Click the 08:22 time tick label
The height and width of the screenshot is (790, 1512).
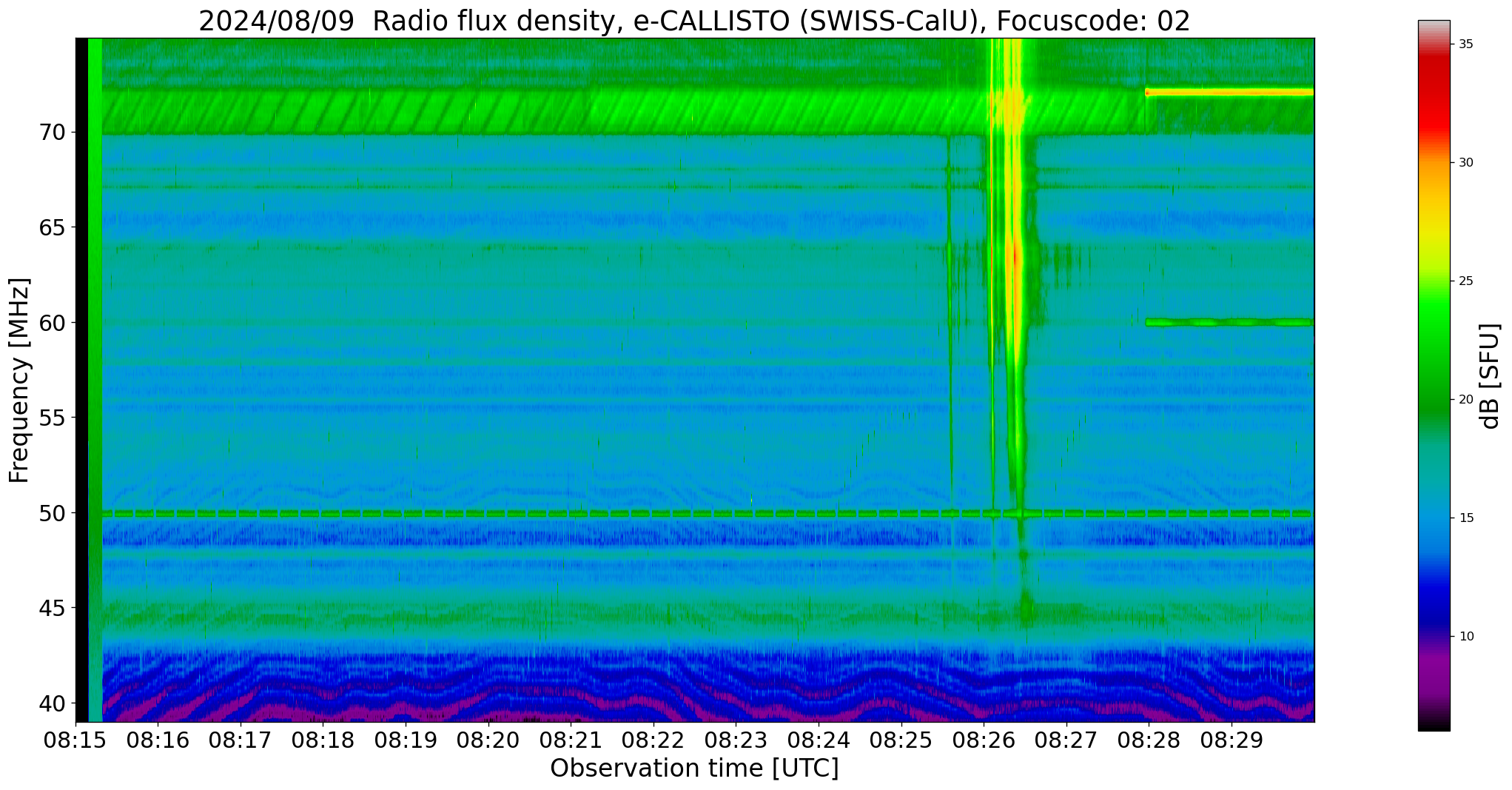point(653,740)
